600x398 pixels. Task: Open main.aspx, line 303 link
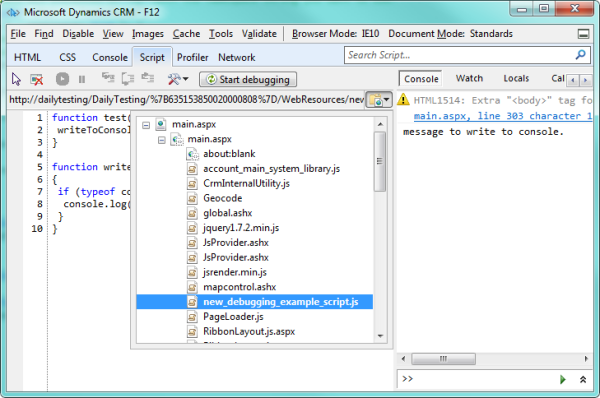pyautogui.click(x=503, y=116)
